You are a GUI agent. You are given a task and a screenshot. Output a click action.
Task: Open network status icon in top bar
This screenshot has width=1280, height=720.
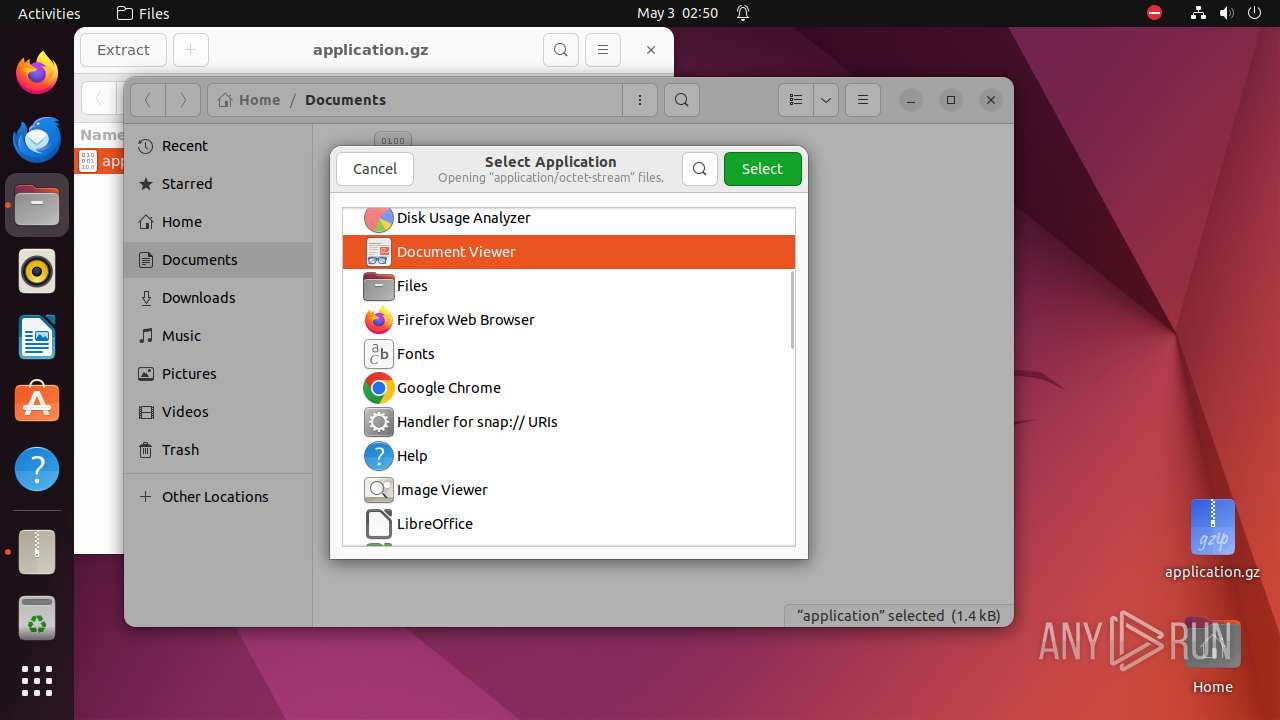click(1198, 13)
